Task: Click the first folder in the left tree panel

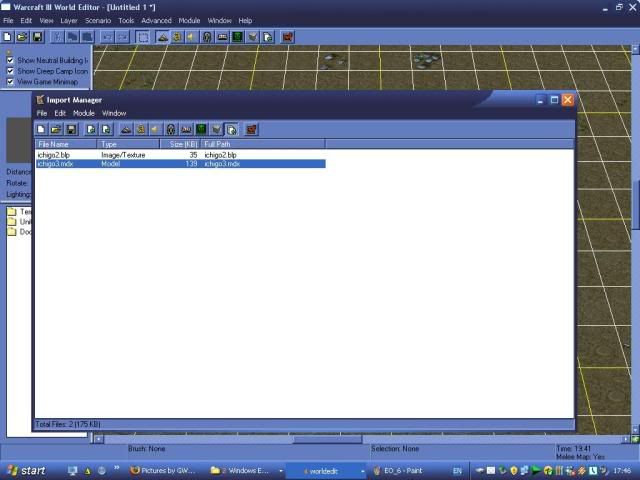Action: point(12,211)
